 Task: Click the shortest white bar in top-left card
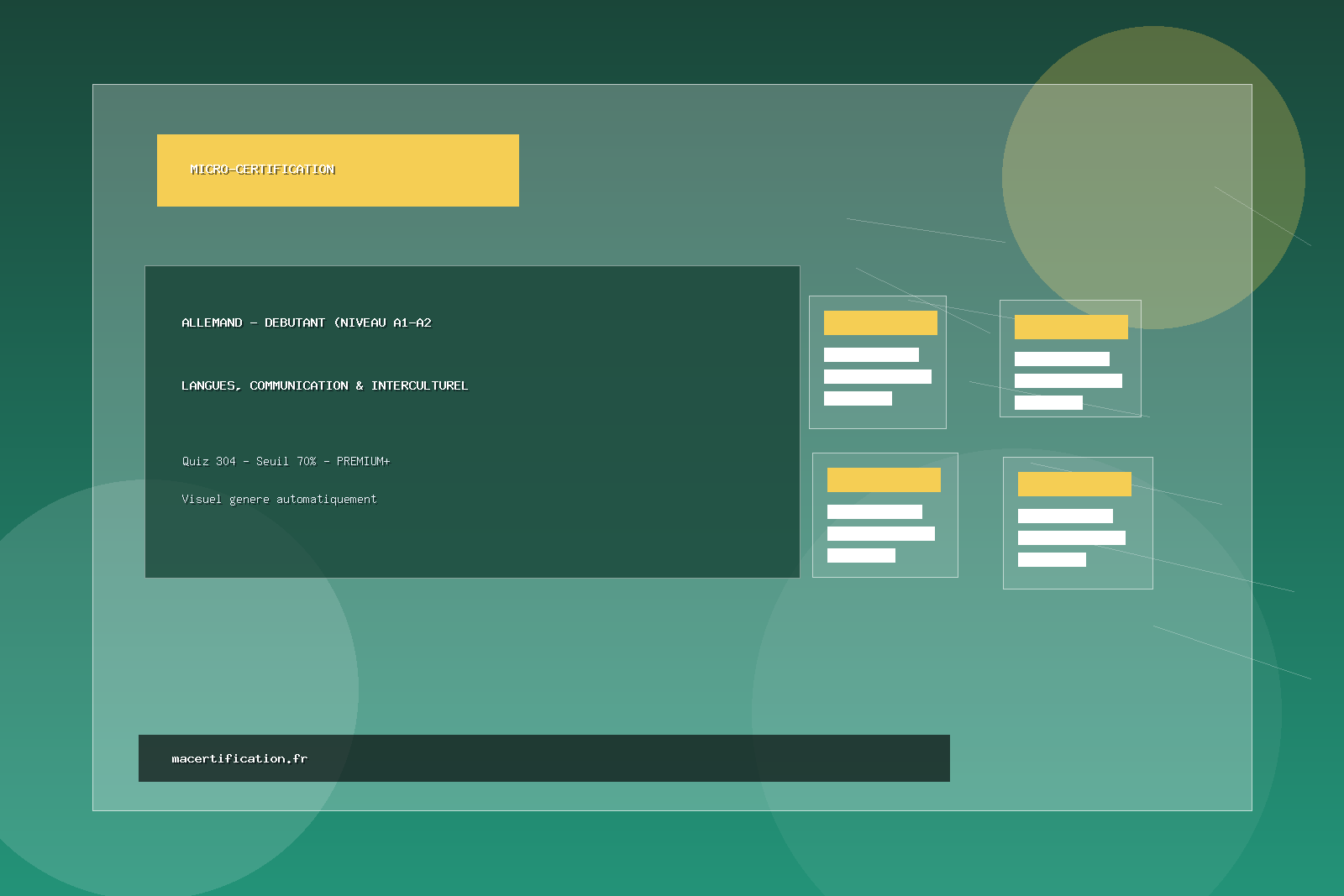coord(858,398)
